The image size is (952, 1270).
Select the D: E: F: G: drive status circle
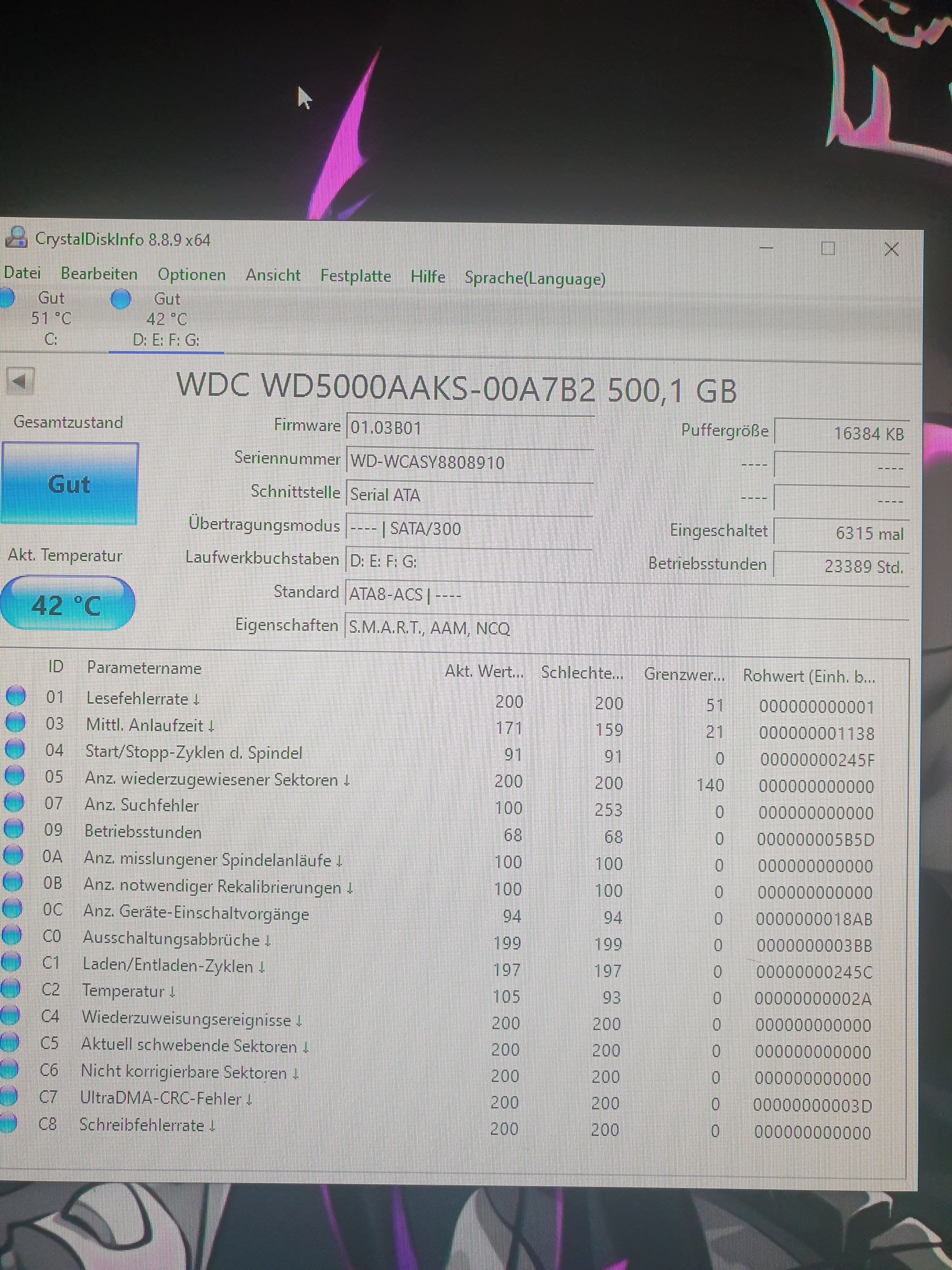(120, 299)
